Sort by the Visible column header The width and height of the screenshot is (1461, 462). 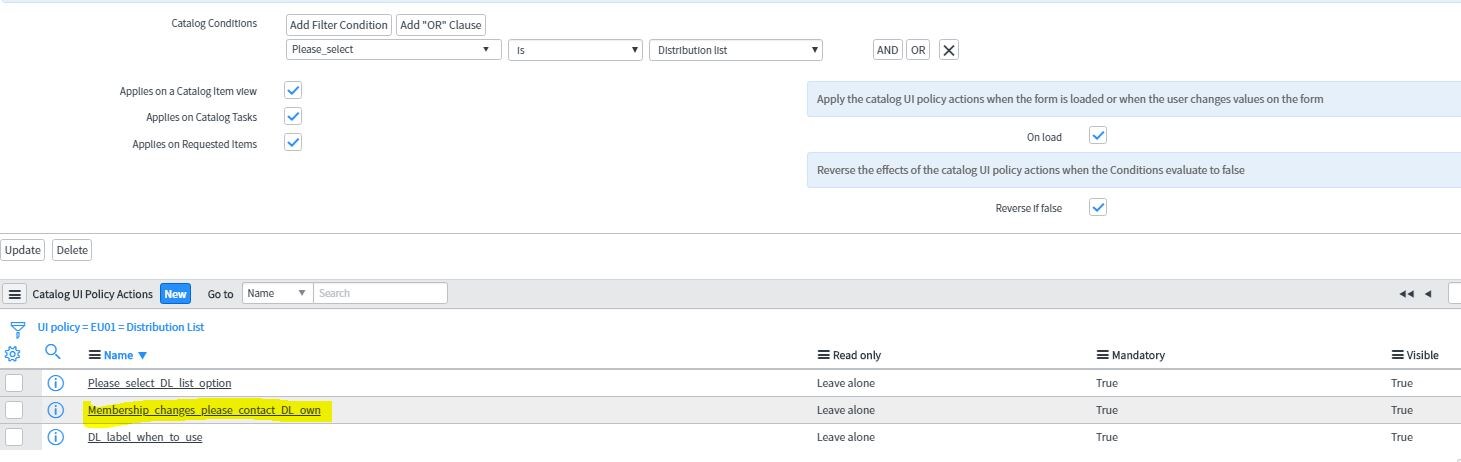point(1422,355)
